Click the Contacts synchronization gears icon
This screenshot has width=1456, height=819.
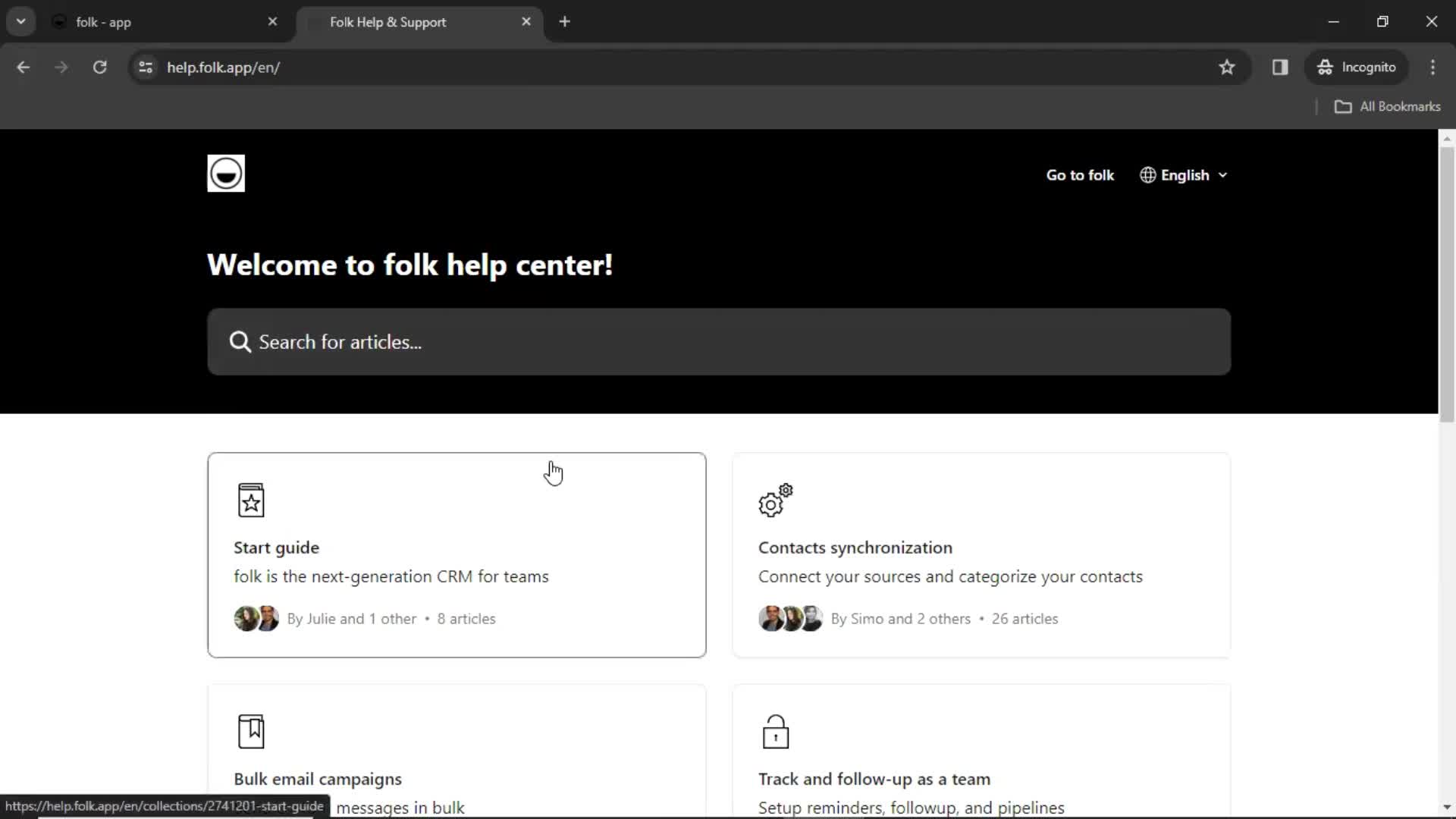775,500
